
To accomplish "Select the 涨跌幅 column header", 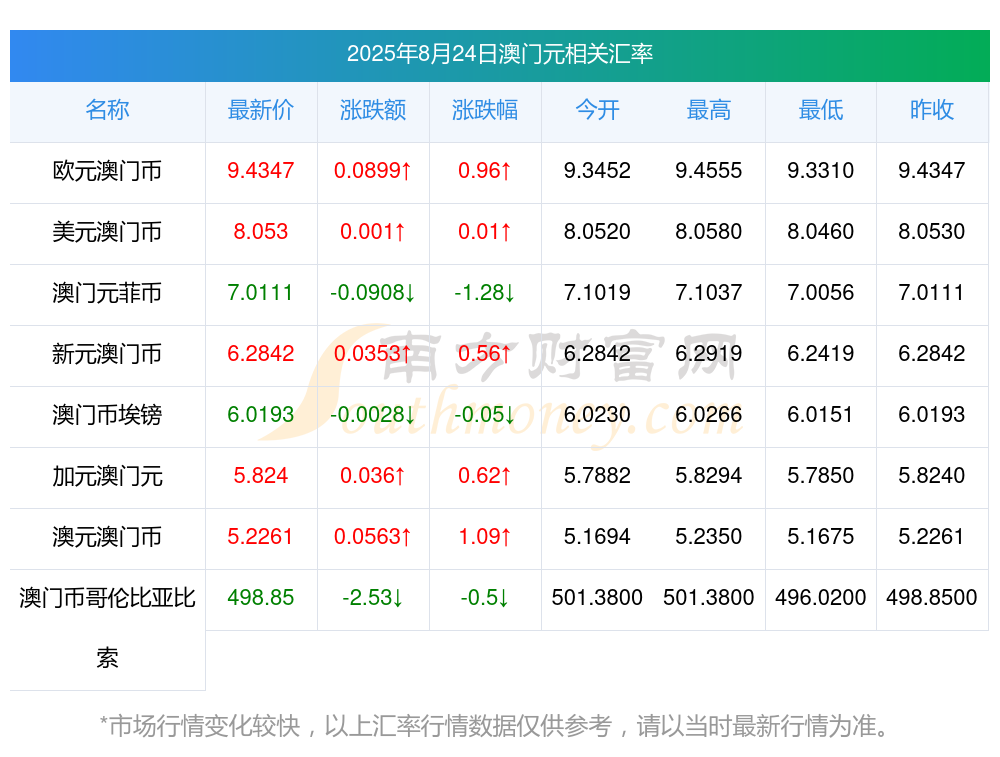I will click(x=485, y=110).
